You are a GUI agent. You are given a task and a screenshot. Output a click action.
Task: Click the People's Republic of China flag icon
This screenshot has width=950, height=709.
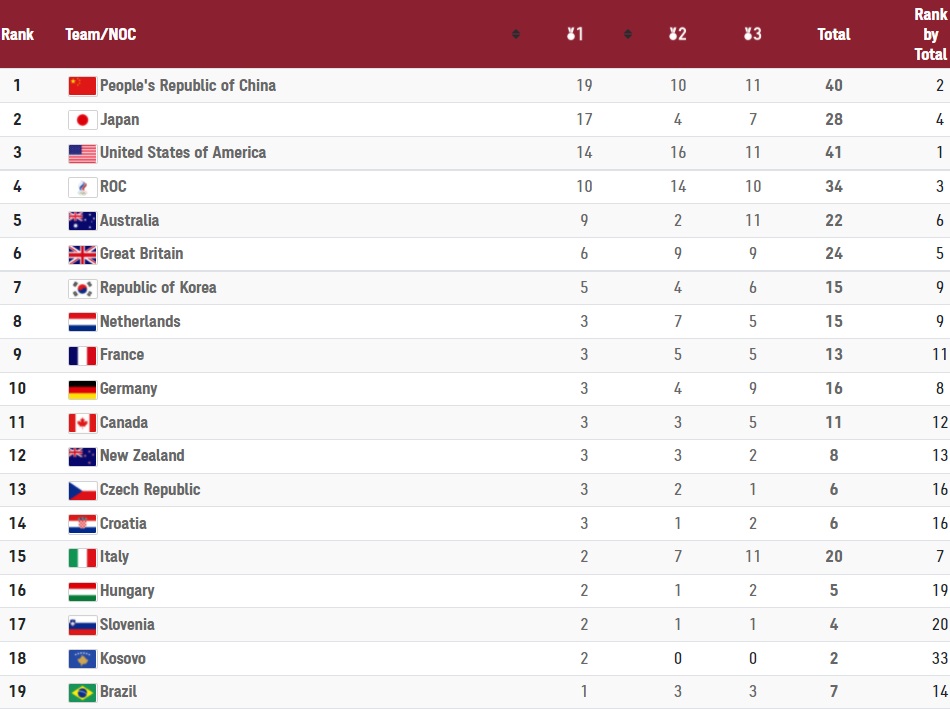82,86
